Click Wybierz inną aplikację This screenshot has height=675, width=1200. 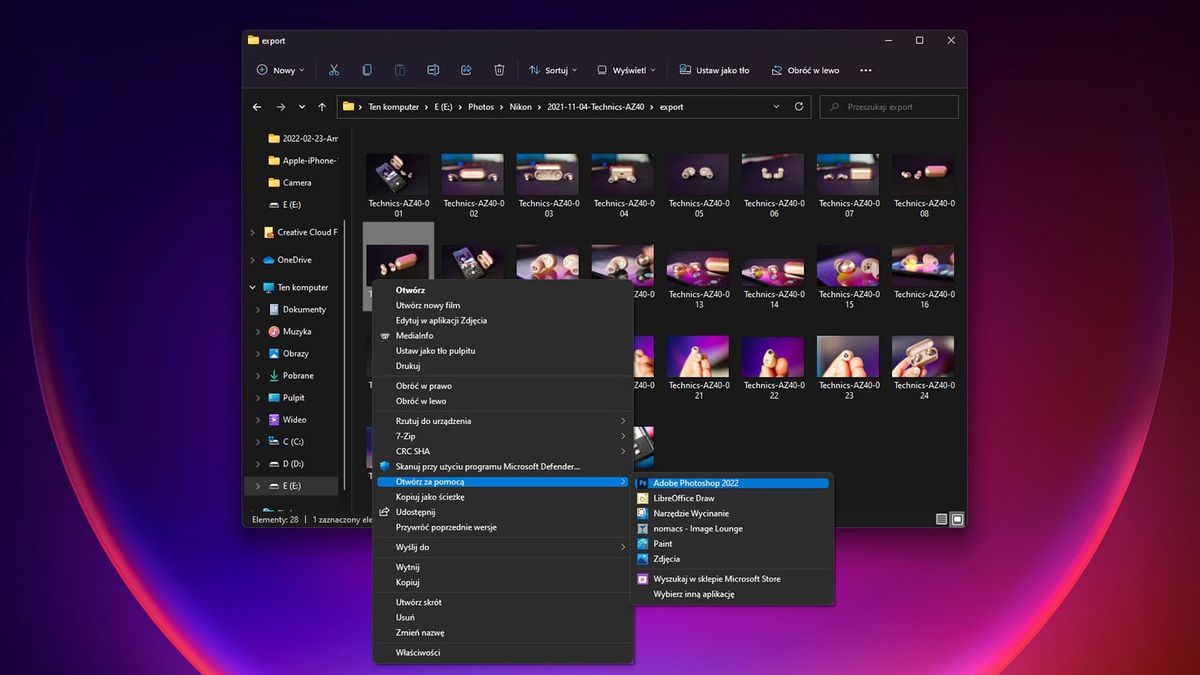(x=733, y=594)
